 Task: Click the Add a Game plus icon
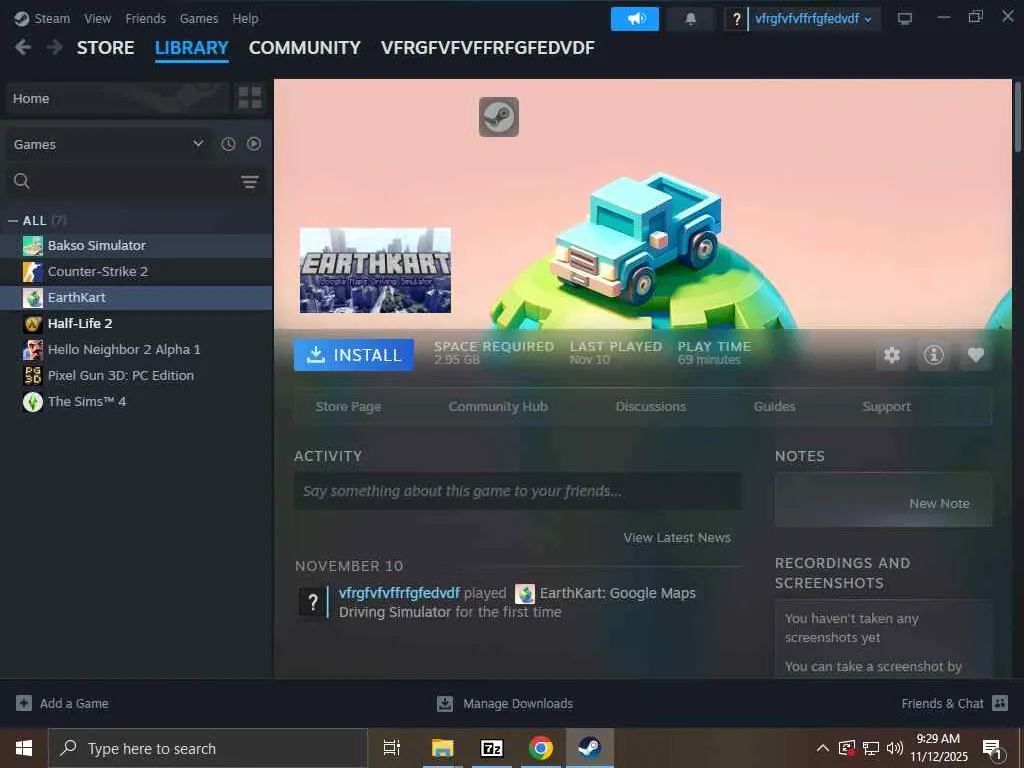24,703
